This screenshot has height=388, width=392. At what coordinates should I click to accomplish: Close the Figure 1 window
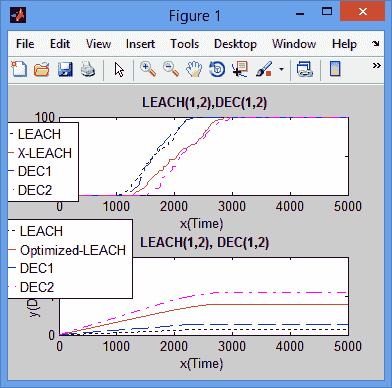coord(363,12)
